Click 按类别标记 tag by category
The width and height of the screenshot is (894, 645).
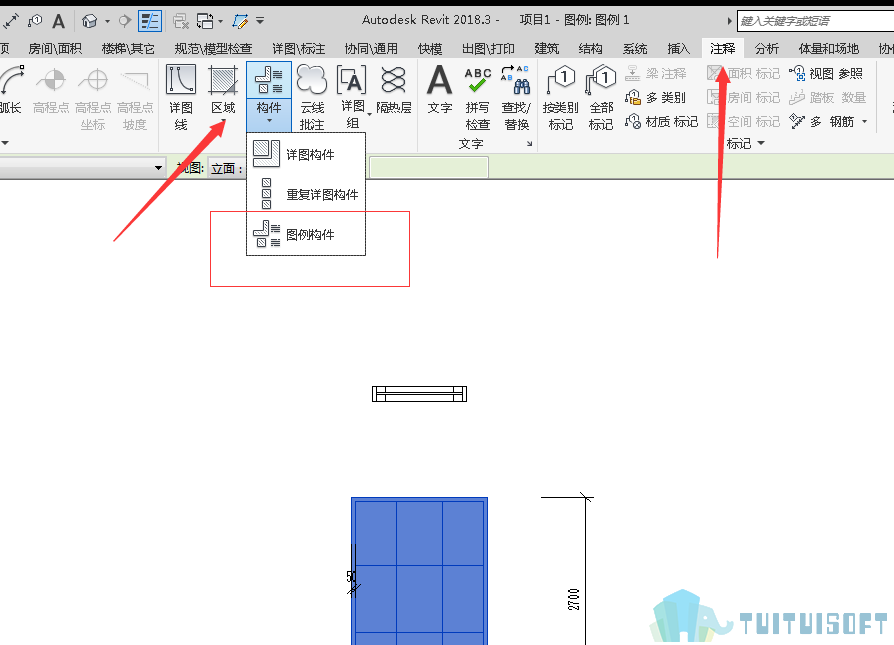click(560, 97)
